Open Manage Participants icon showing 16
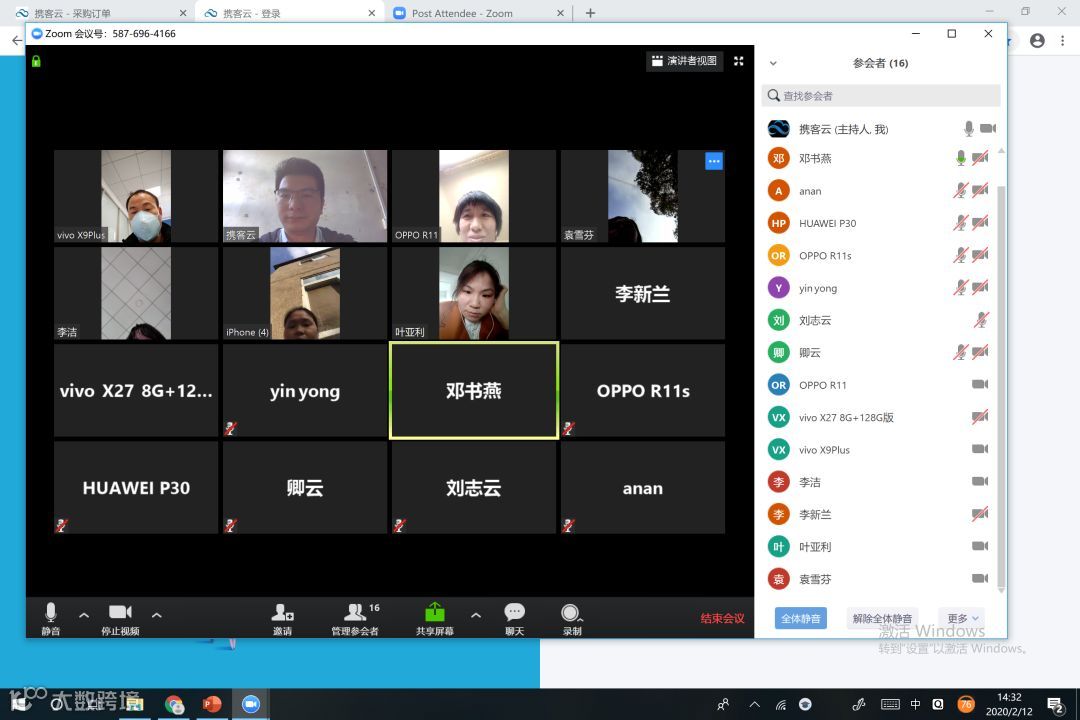This screenshot has width=1080, height=720. pyautogui.click(x=355, y=612)
